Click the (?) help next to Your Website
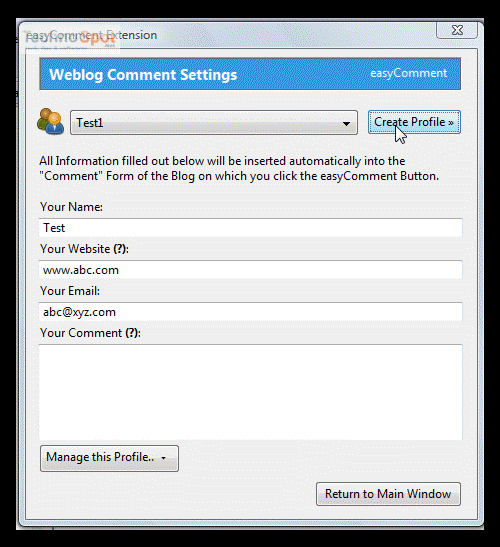The width and height of the screenshot is (500, 547). tap(120, 249)
